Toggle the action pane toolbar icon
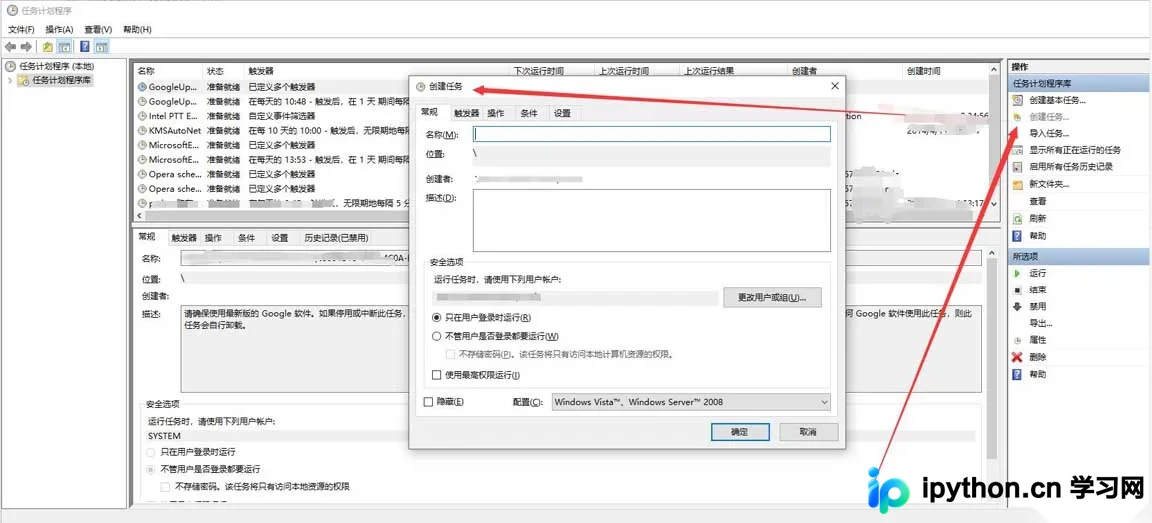 (101, 46)
